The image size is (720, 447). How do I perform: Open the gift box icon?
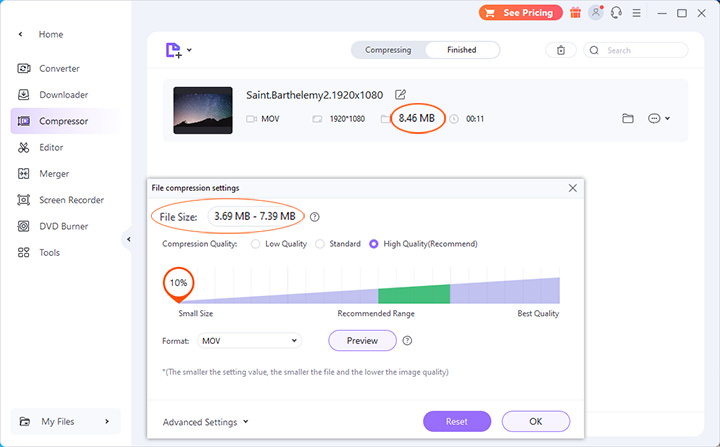(575, 13)
